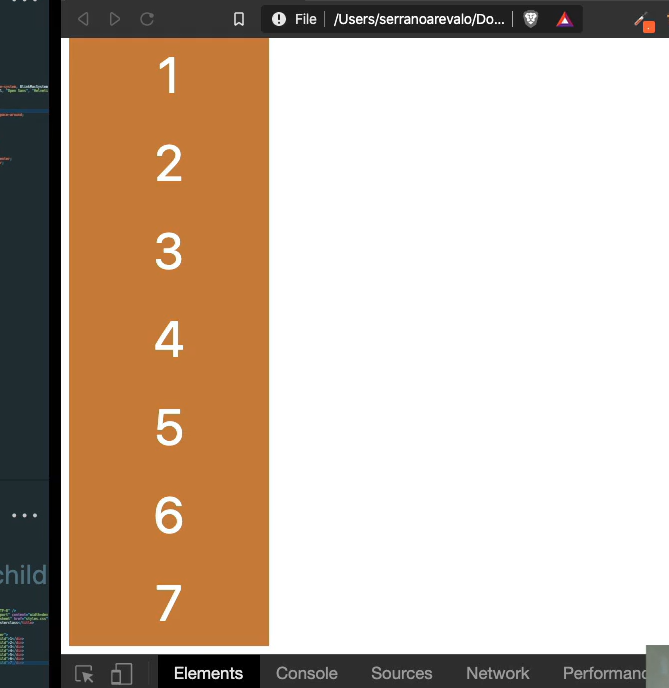Activate the DevTools element inspector icon
The height and width of the screenshot is (688, 669).
84,674
